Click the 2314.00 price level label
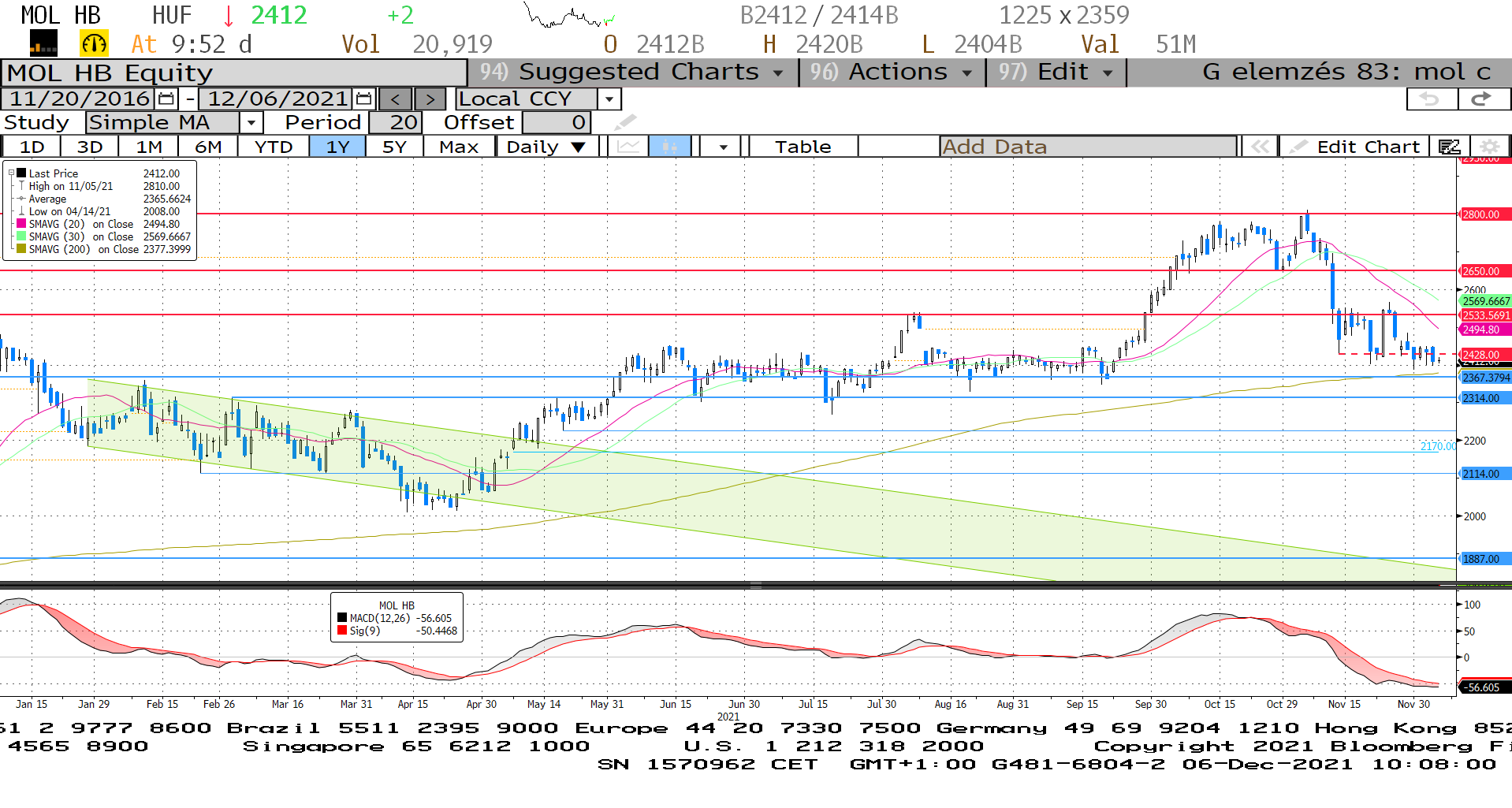This screenshot has width=1512, height=808. click(1485, 398)
